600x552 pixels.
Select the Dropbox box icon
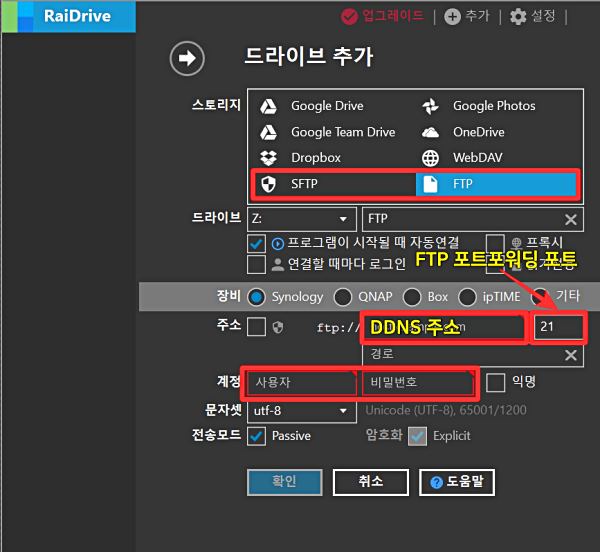click(x=268, y=158)
